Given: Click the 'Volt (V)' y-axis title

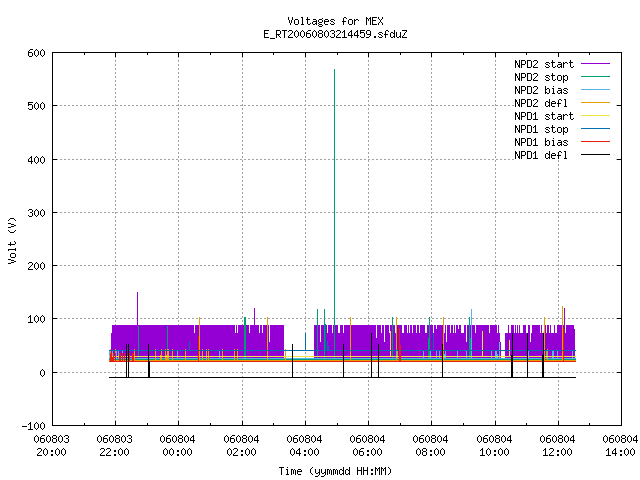Looking at the screenshot, I should click(12, 240).
